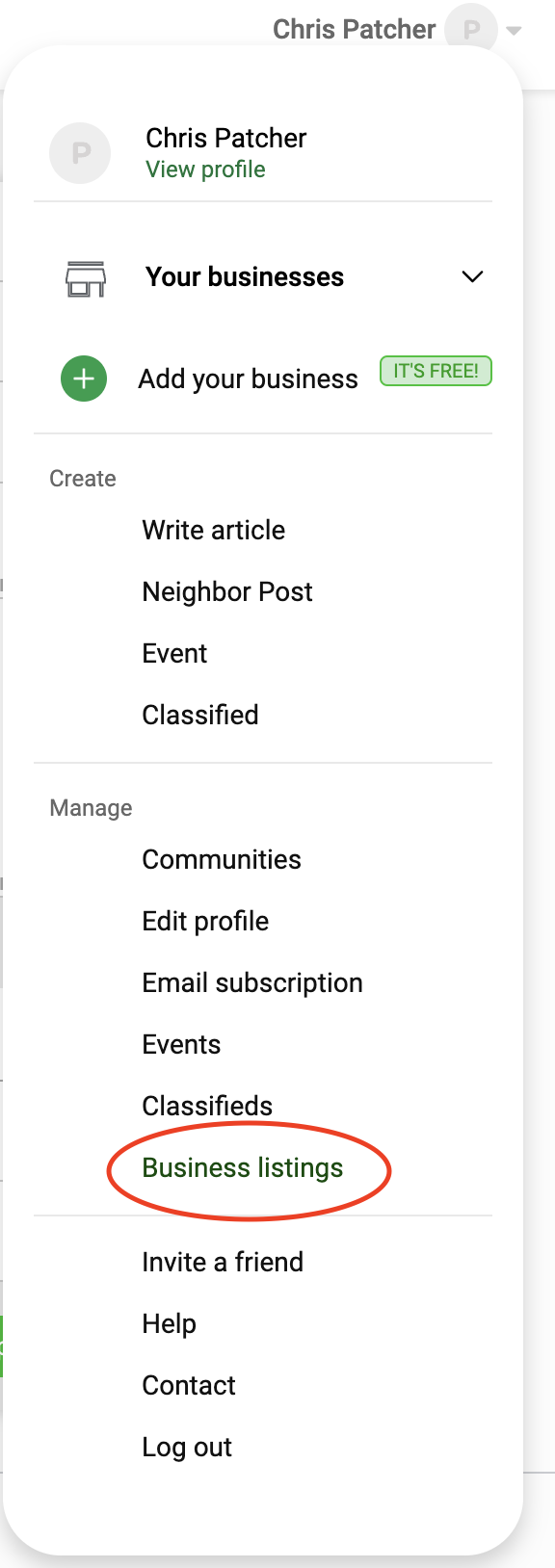Expand the Your businesses chevron
The image size is (555, 1568).
[x=472, y=277]
